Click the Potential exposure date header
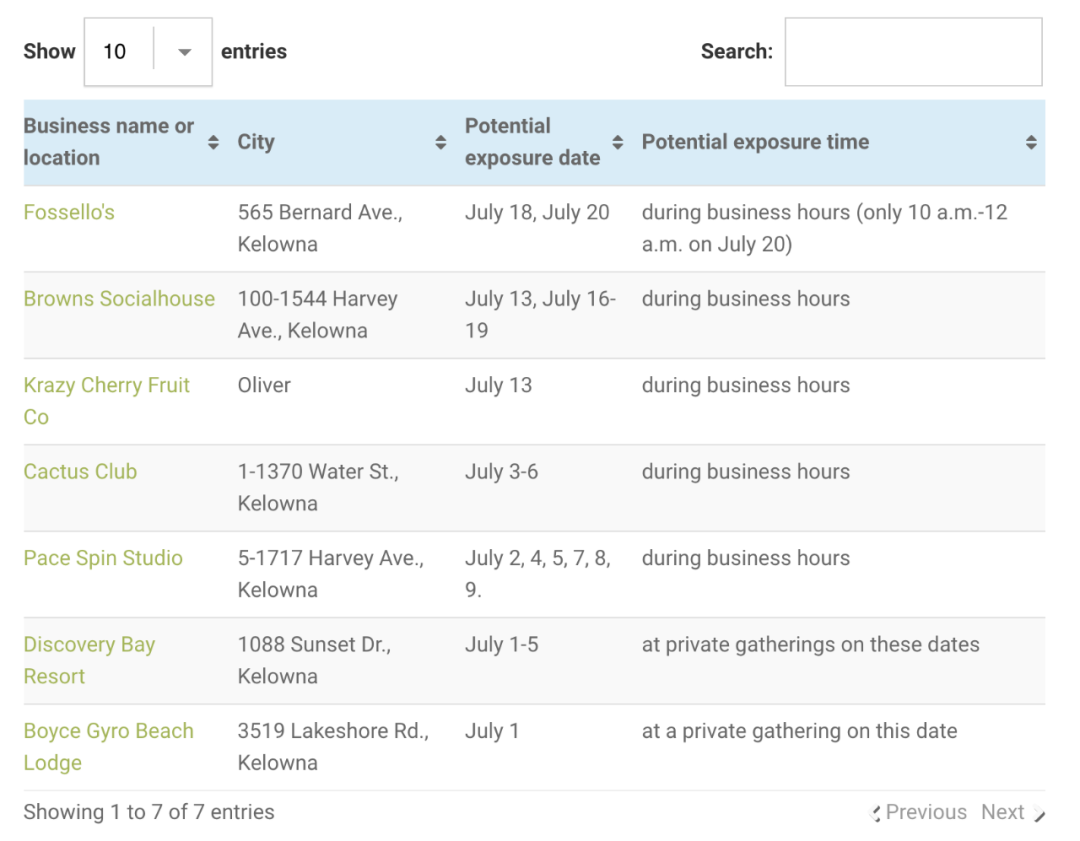 (532, 142)
